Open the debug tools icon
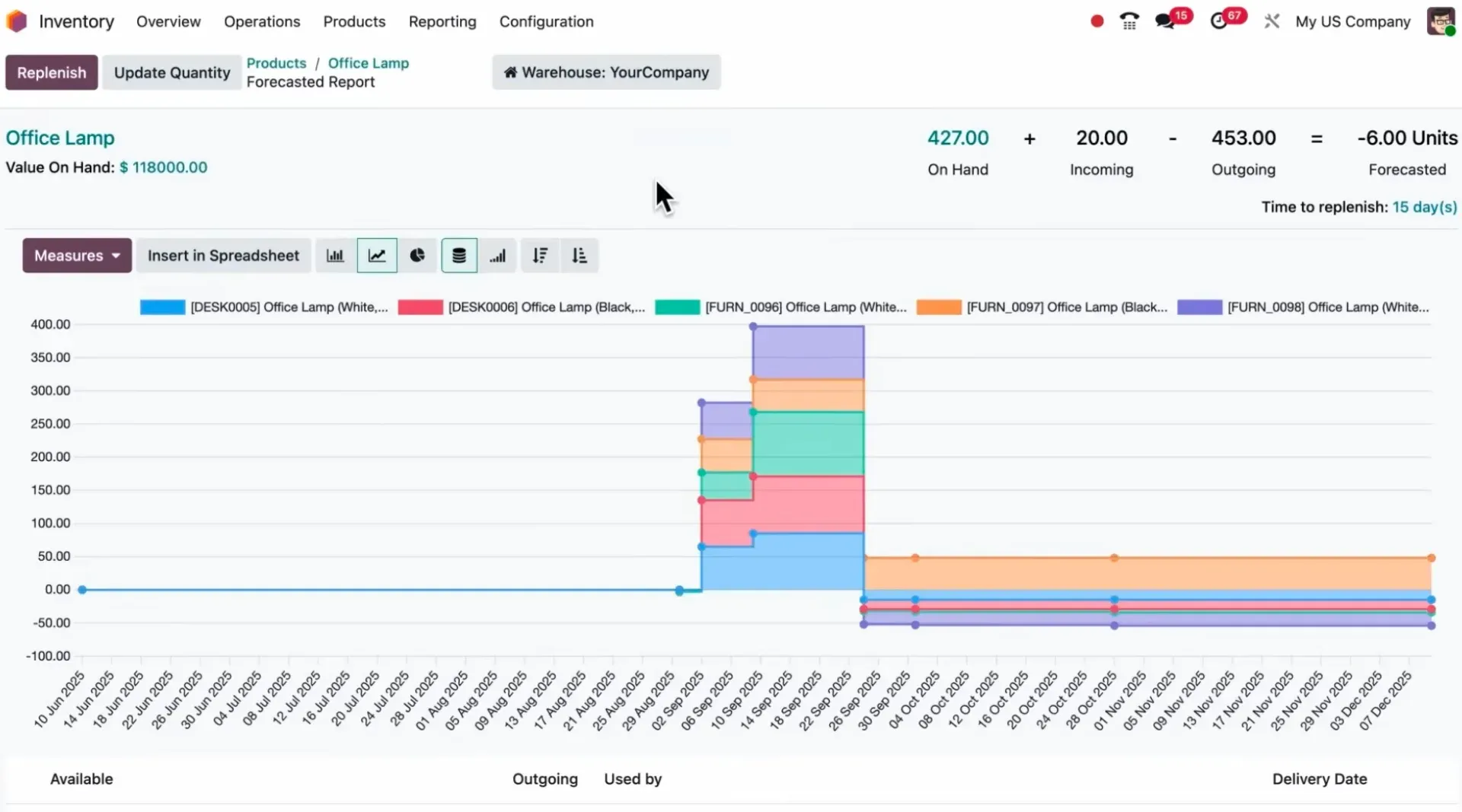The width and height of the screenshot is (1462, 812). coord(1272,21)
